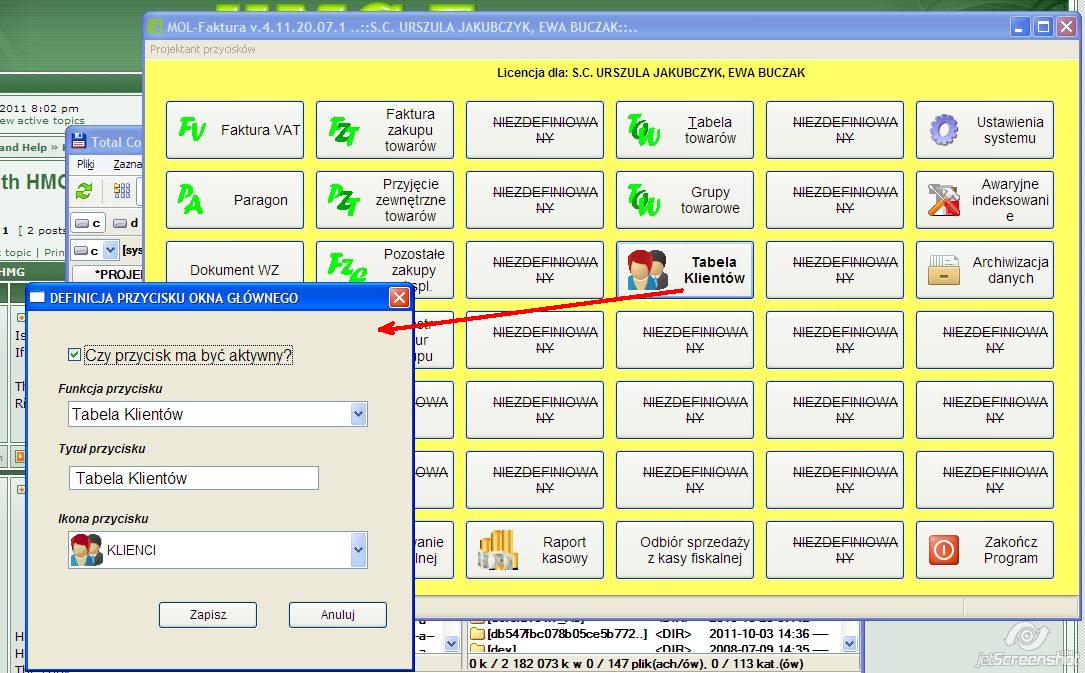Click the '2 posts' text on the forum page
Viewport: 1085px width, 673px height.
point(46,230)
